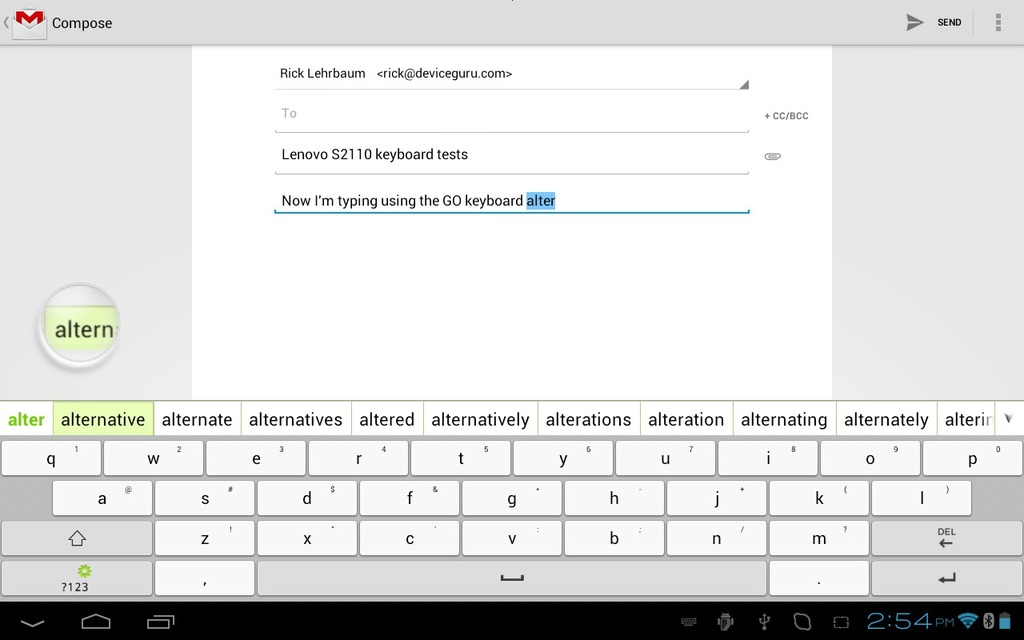The width and height of the screenshot is (1024, 640).
Task: Delete a character with the DEL key
Action: pos(947,538)
